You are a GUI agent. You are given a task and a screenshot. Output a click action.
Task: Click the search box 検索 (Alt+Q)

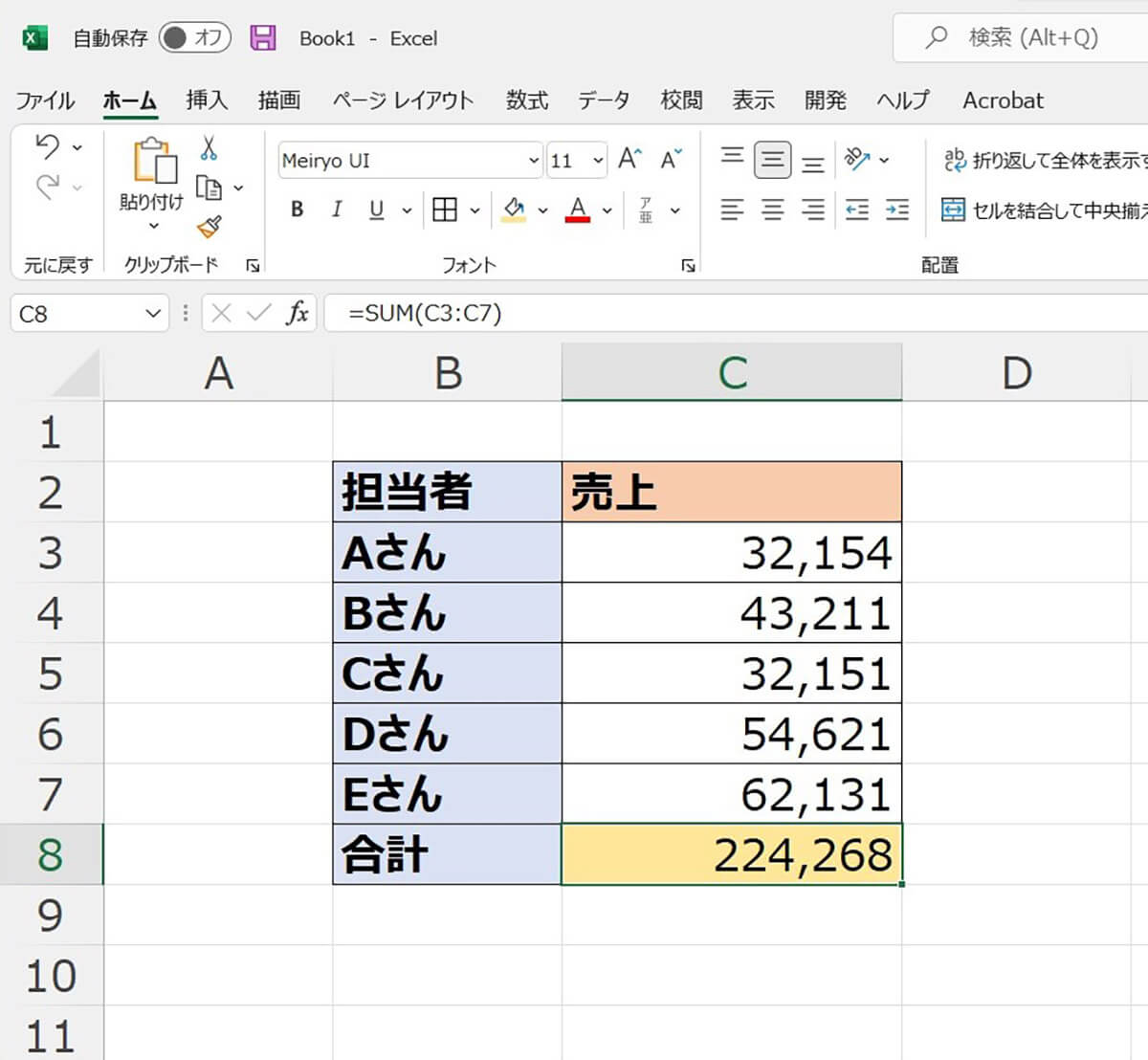pyautogui.click(x=1020, y=38)
